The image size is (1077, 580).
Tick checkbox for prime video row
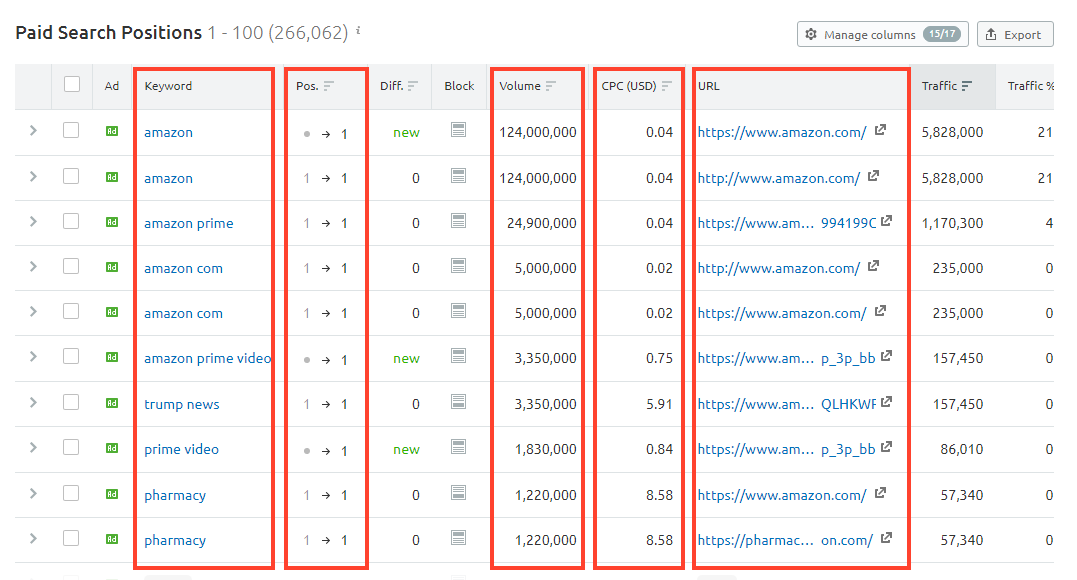tap(71, 447)
